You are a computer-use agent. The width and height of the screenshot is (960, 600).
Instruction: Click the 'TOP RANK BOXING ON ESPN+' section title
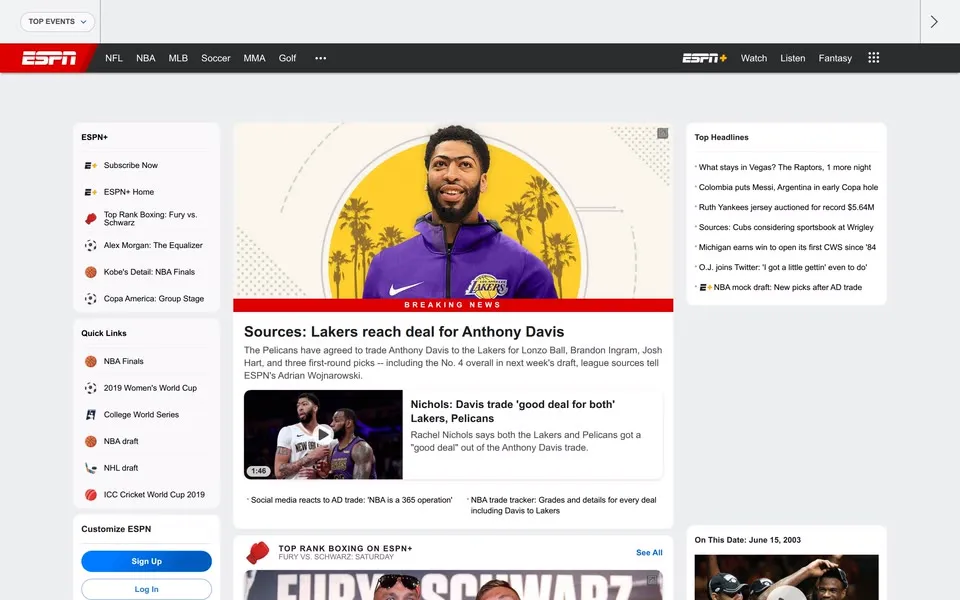345,549
